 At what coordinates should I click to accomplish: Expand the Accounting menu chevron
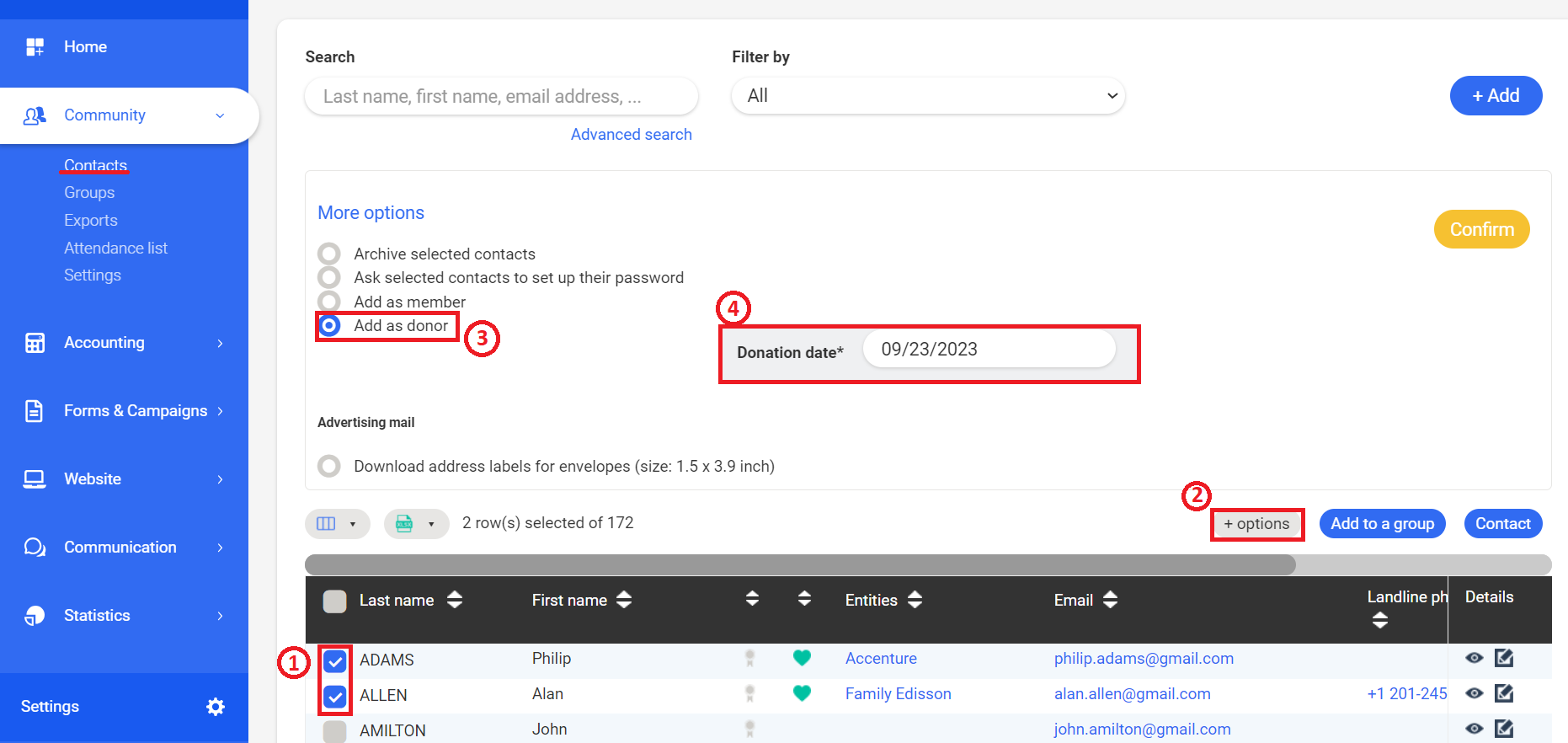220,343
